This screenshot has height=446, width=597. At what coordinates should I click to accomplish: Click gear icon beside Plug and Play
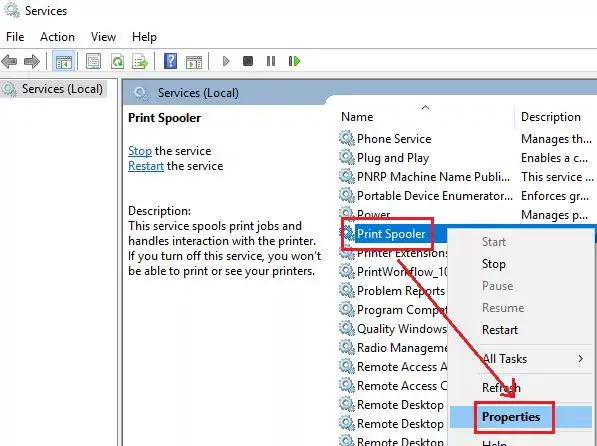click(346, 157)
